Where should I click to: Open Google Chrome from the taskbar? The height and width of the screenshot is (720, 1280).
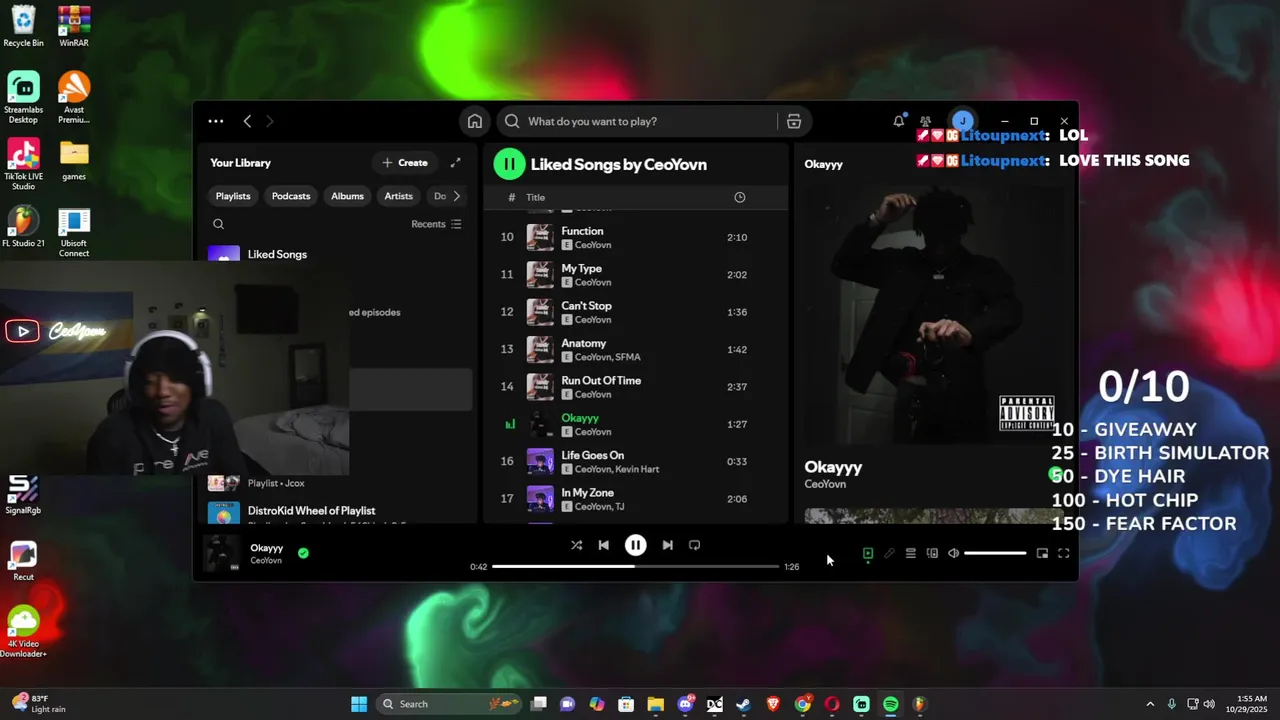pyautogui.click(x=802, y=704)
